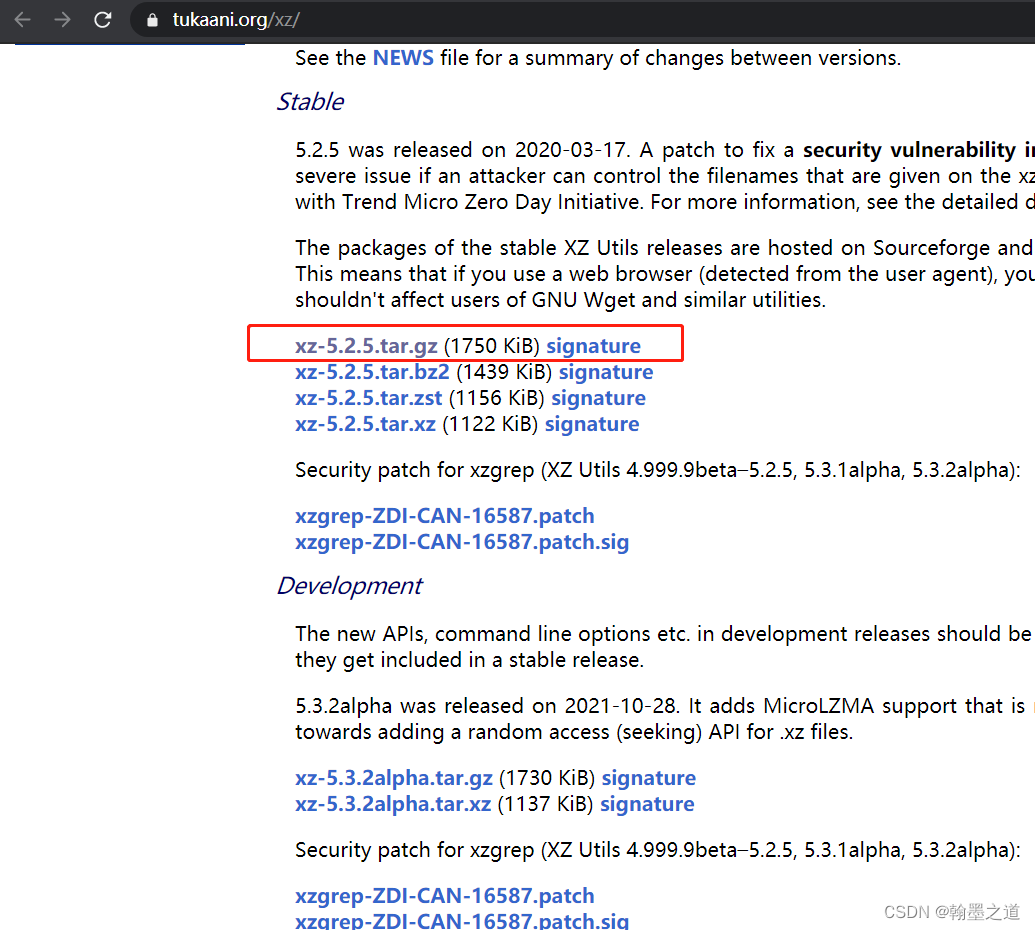Download xz-5.3.2alpha.tar.gz
The image size is (1035, 930).
pyautogui.click(x=393, y=778)
